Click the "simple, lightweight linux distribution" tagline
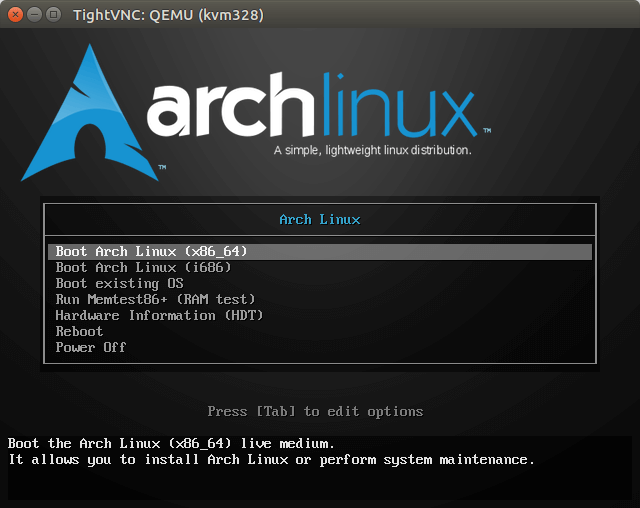Screen dimensions: 640x508 (372, 151)
